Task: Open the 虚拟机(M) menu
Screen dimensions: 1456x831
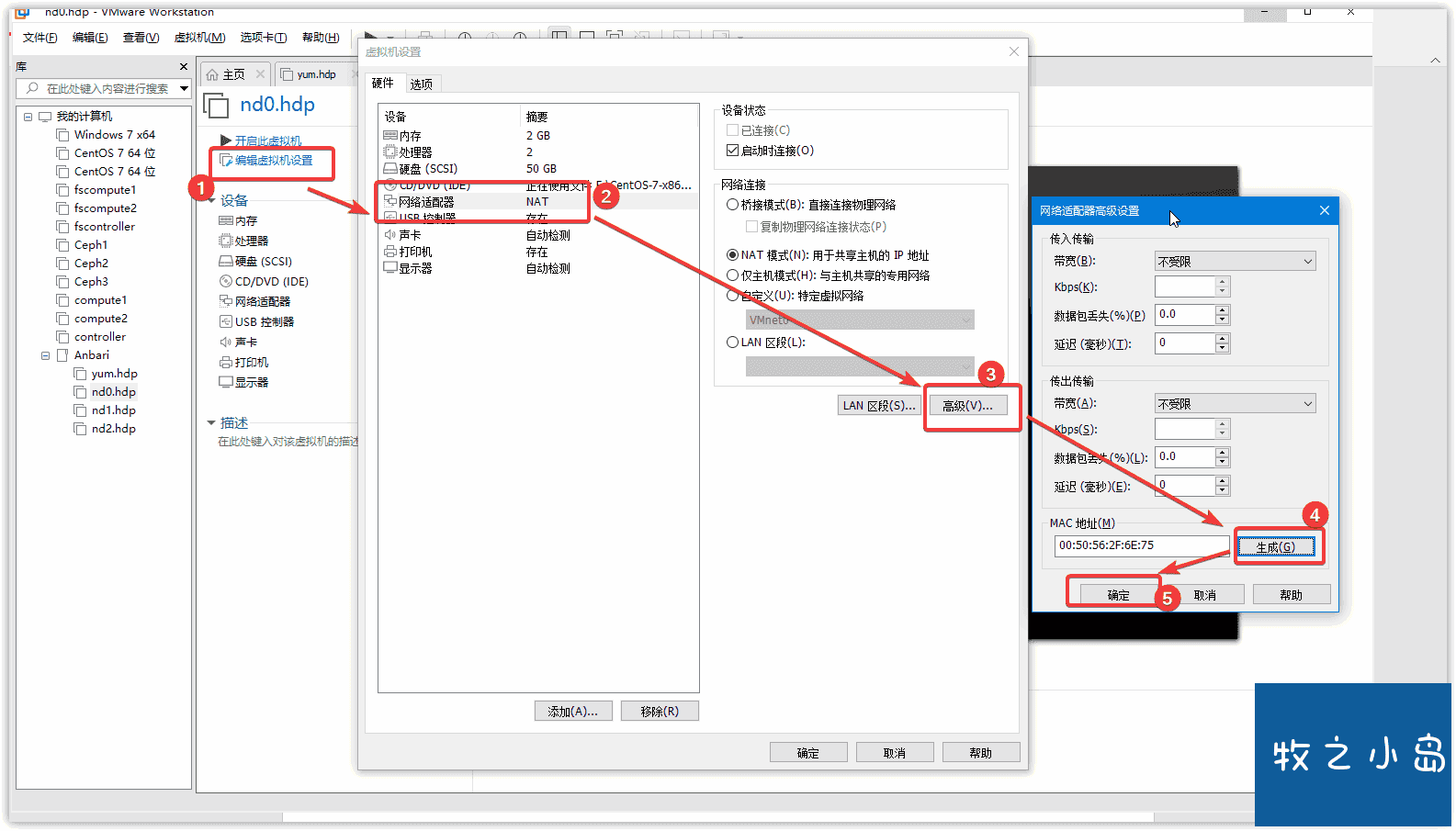Action: pos(199,38)
